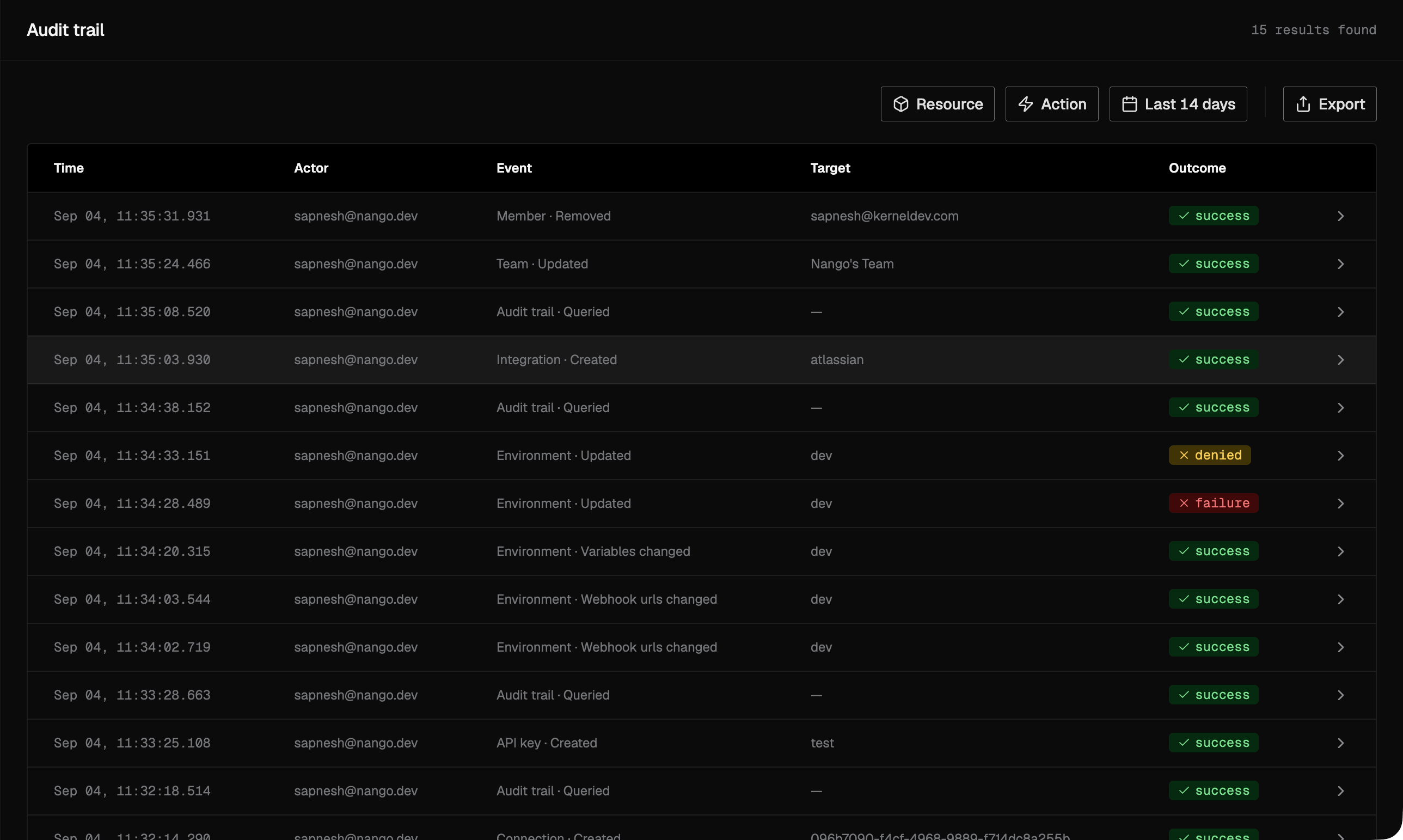Click 'dev' target in failure row

[820, 504]
